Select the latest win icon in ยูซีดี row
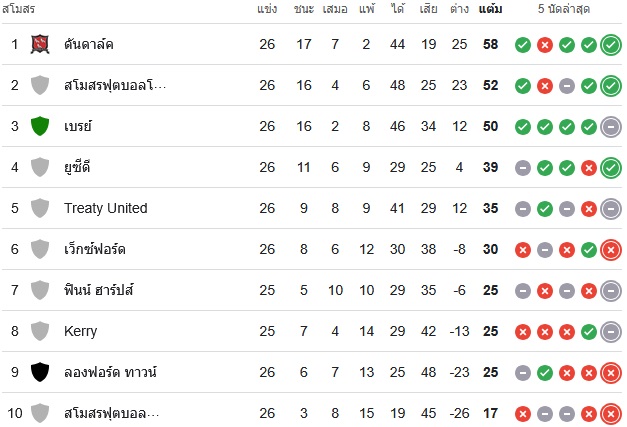The height and width of the screenshot is (427, 627). coord(611,168)
